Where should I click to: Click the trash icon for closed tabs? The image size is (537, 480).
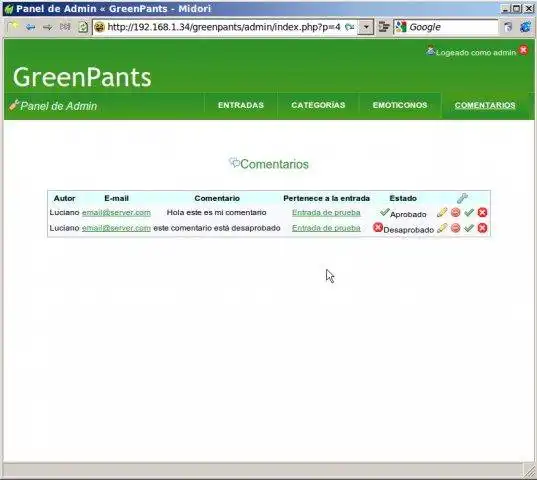click(x=508, y=27)
